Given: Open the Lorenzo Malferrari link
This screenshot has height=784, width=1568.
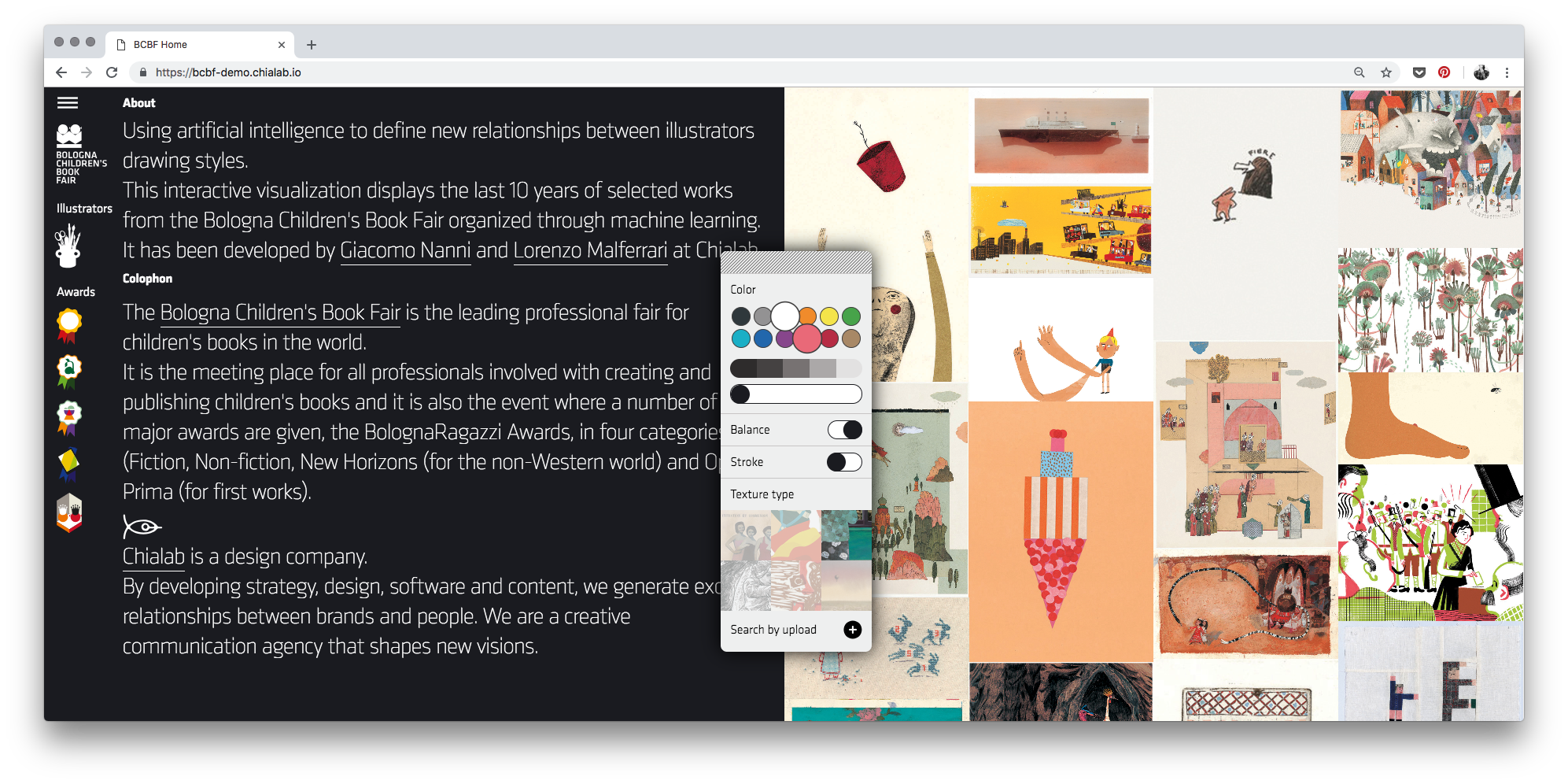Looking at the screenshot, I should click(590, 250).
